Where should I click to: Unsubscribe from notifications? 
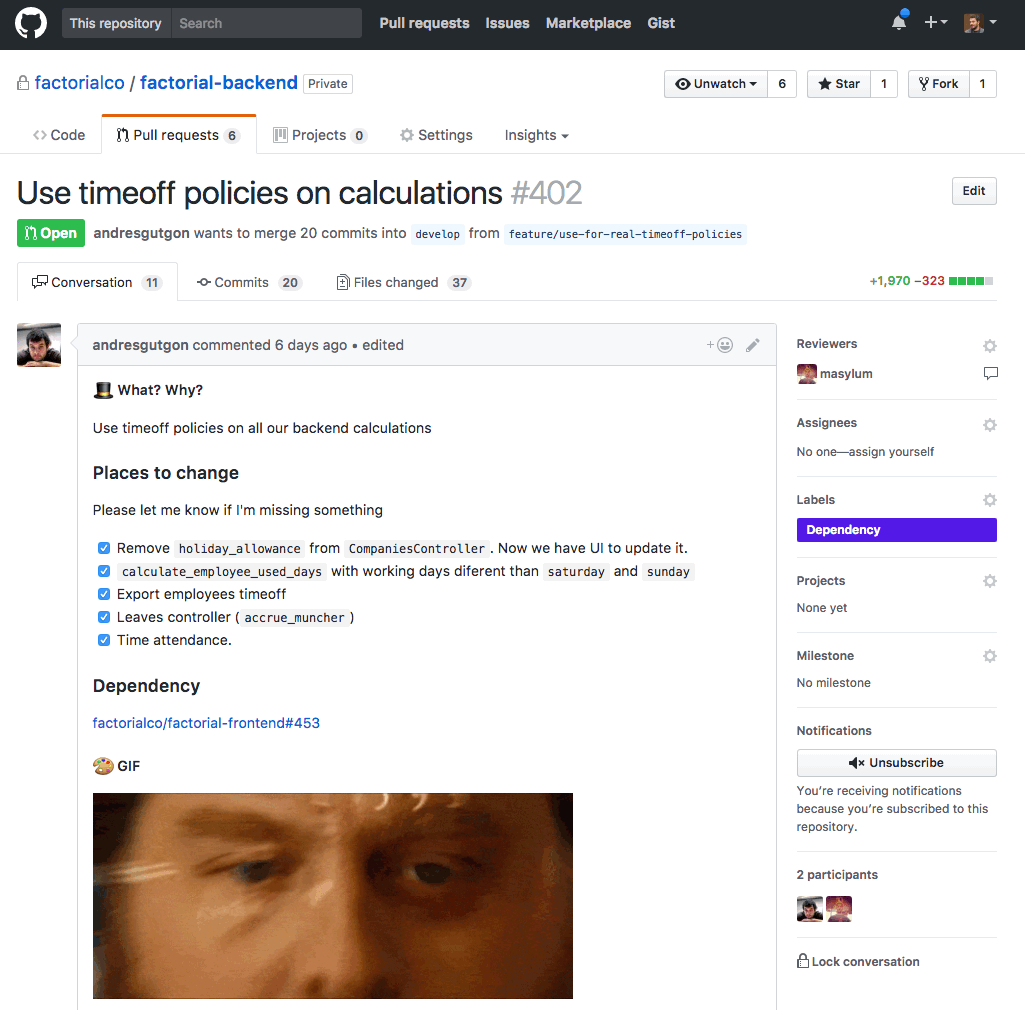[896, 763]
